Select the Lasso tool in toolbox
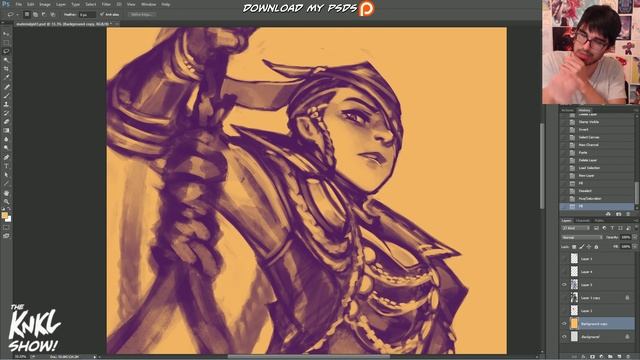 (x=6, y=51)
